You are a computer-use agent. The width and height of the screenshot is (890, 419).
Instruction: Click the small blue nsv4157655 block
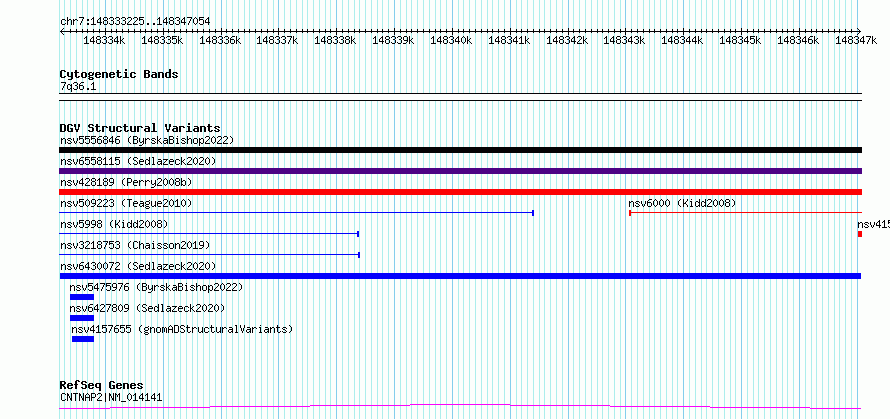click(83, 339)
